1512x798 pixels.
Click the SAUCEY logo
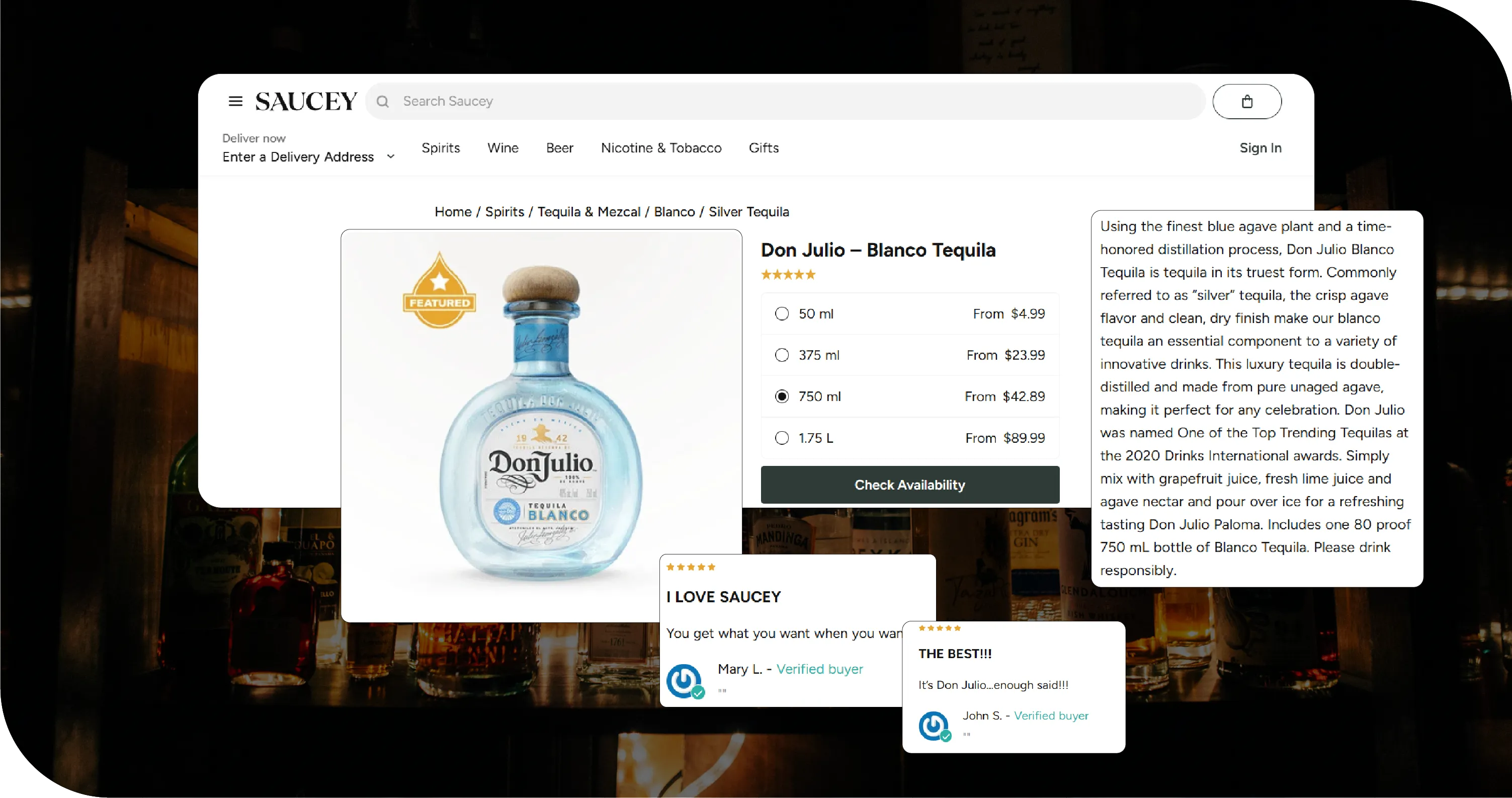[x=306, y=102]
